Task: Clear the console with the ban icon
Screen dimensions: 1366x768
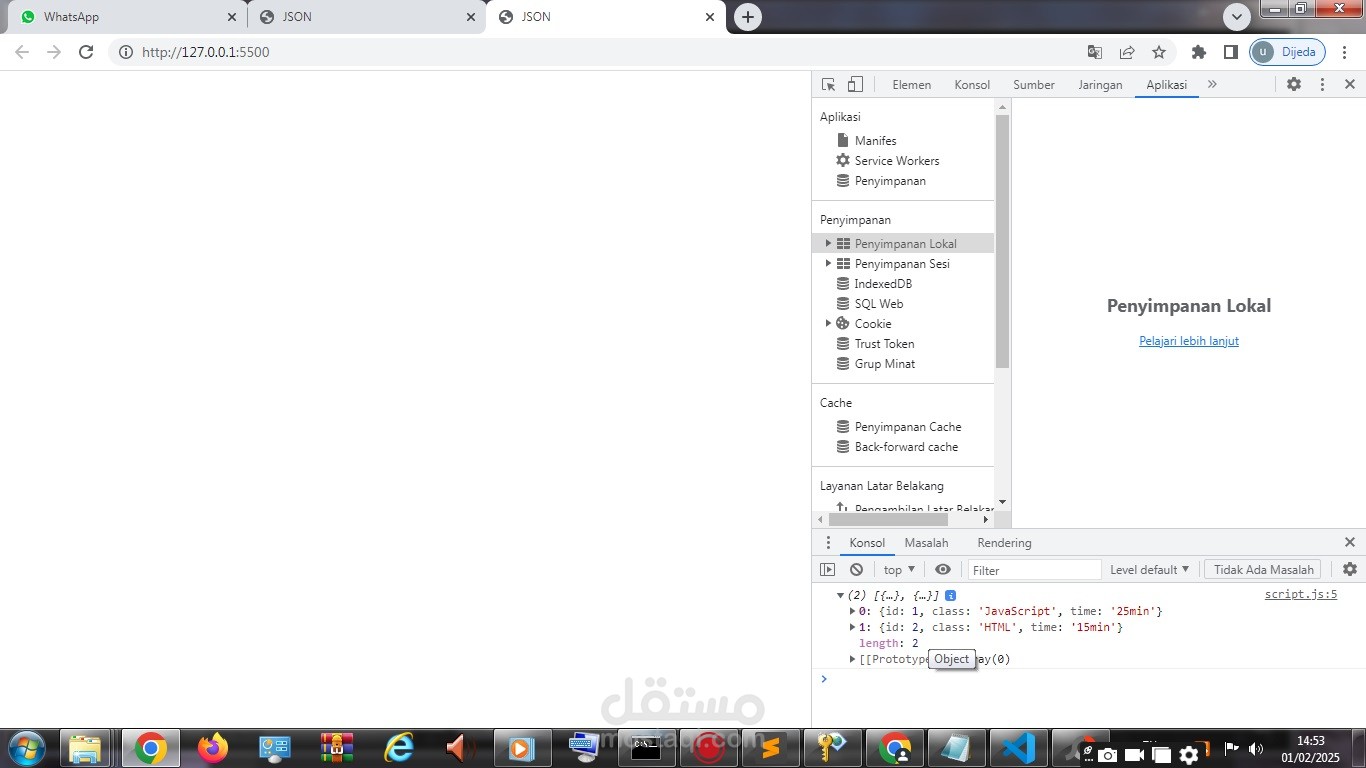Action: (x=856, y=570)
